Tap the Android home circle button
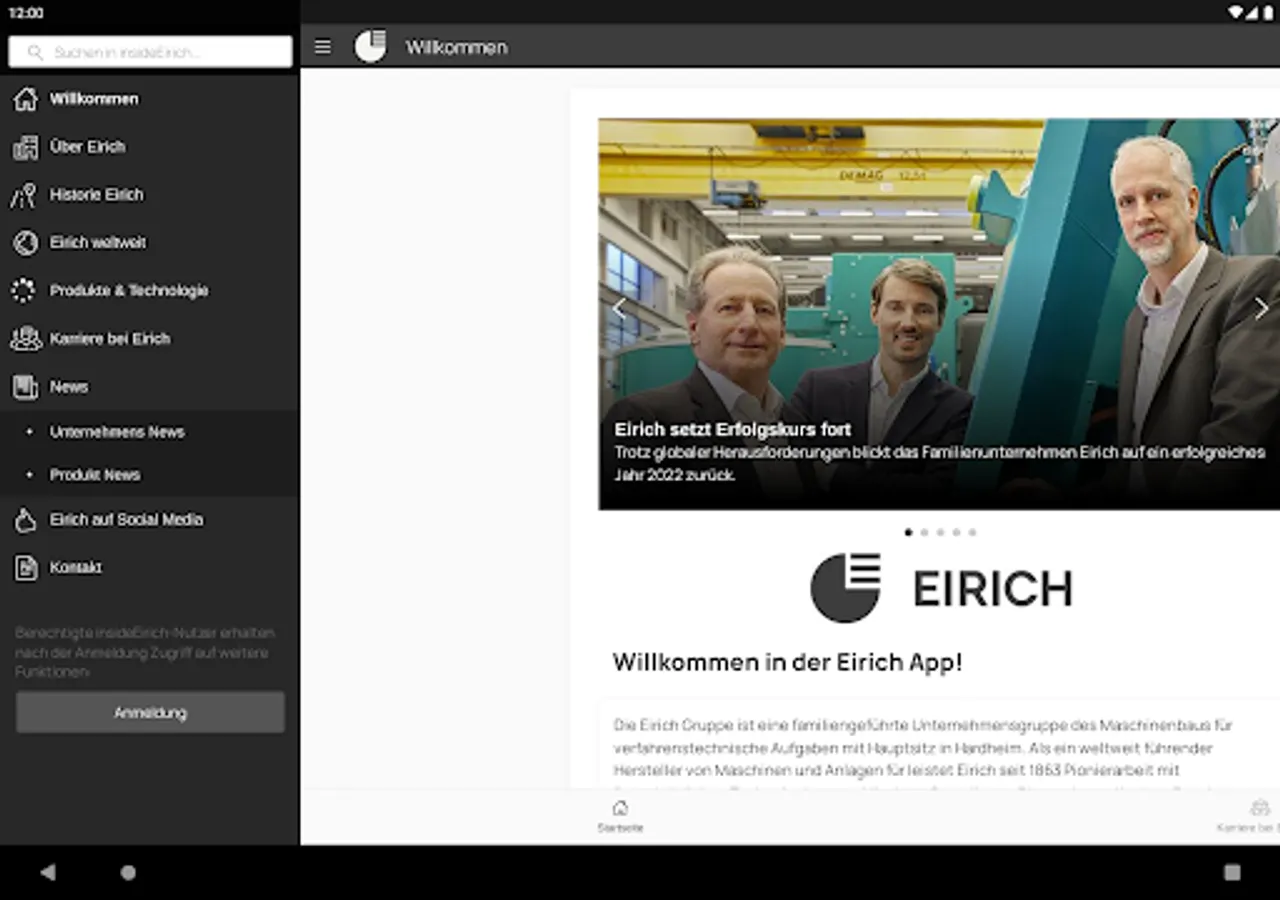The width and height of the screenshot is (1280, 900). pyautogui.click(x=128, y=872)
